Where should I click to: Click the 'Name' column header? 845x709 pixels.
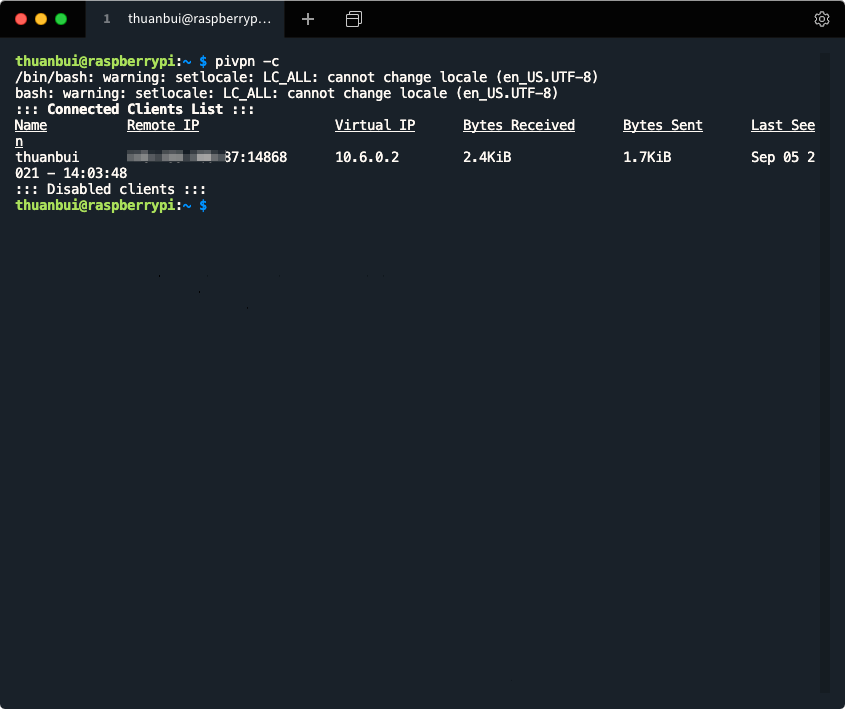click(31, 125)
